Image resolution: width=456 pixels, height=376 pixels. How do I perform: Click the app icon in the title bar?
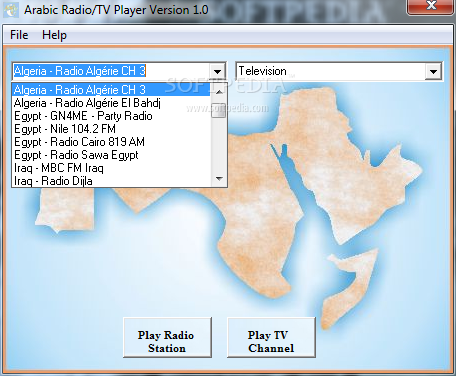pos(11,10)
